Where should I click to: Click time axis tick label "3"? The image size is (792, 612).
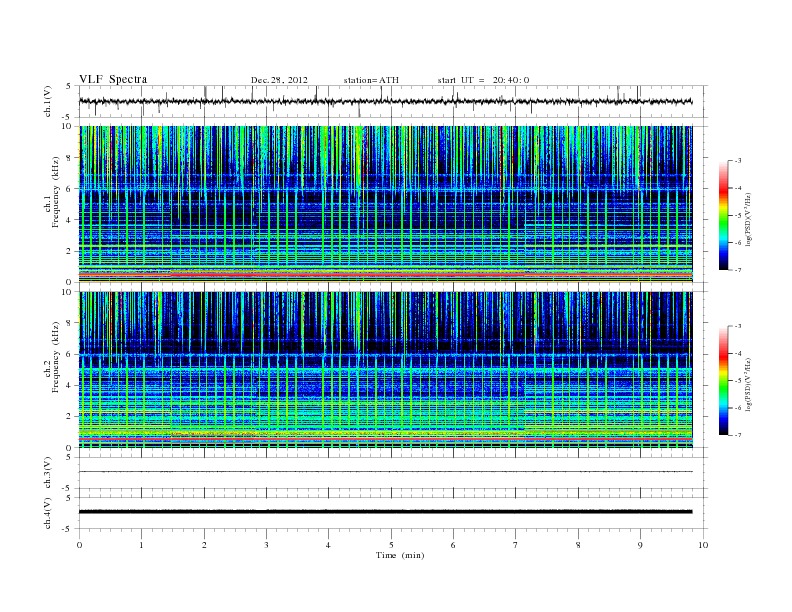[266, 545]
